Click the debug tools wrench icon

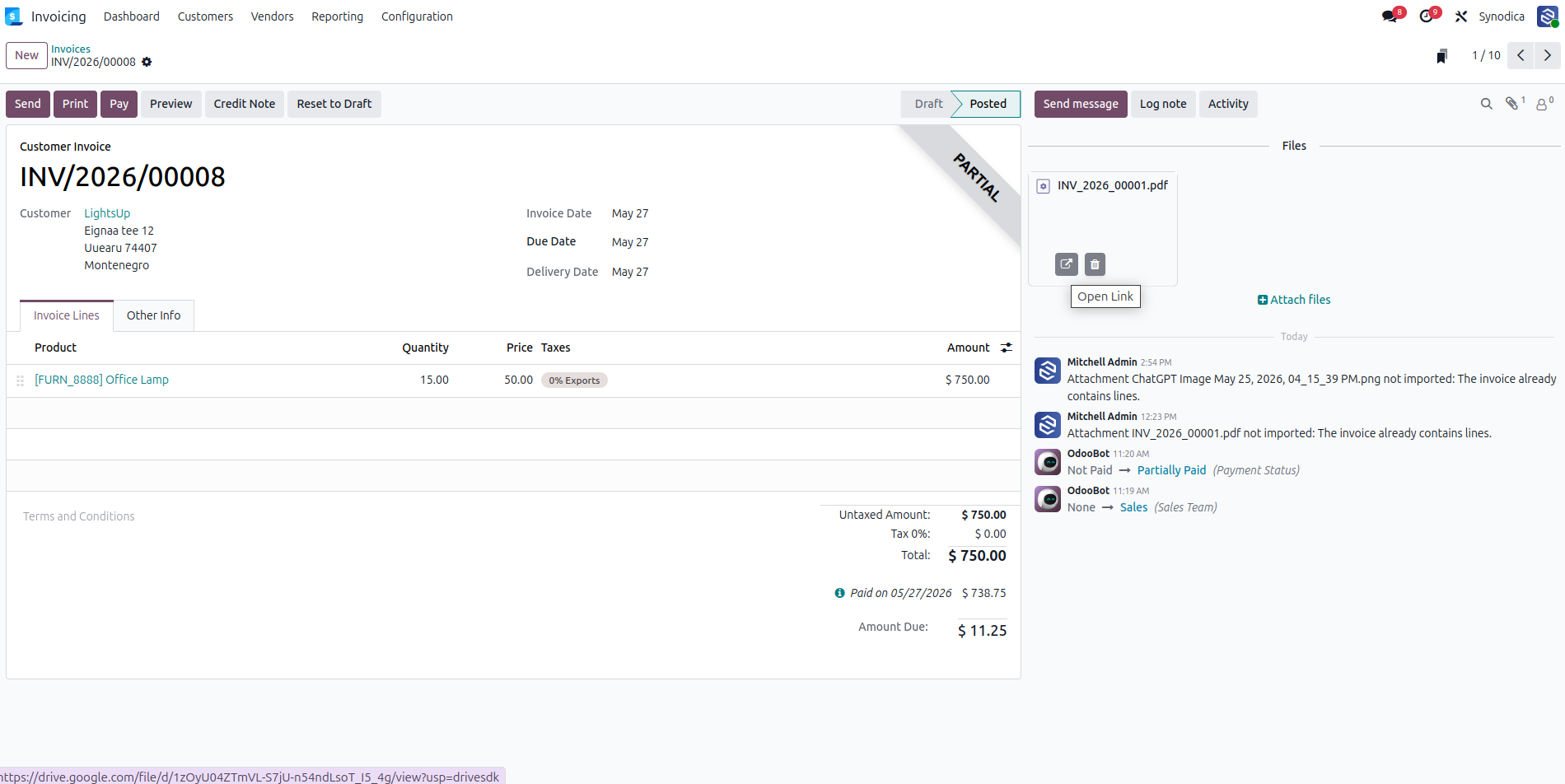(1461, 16)
